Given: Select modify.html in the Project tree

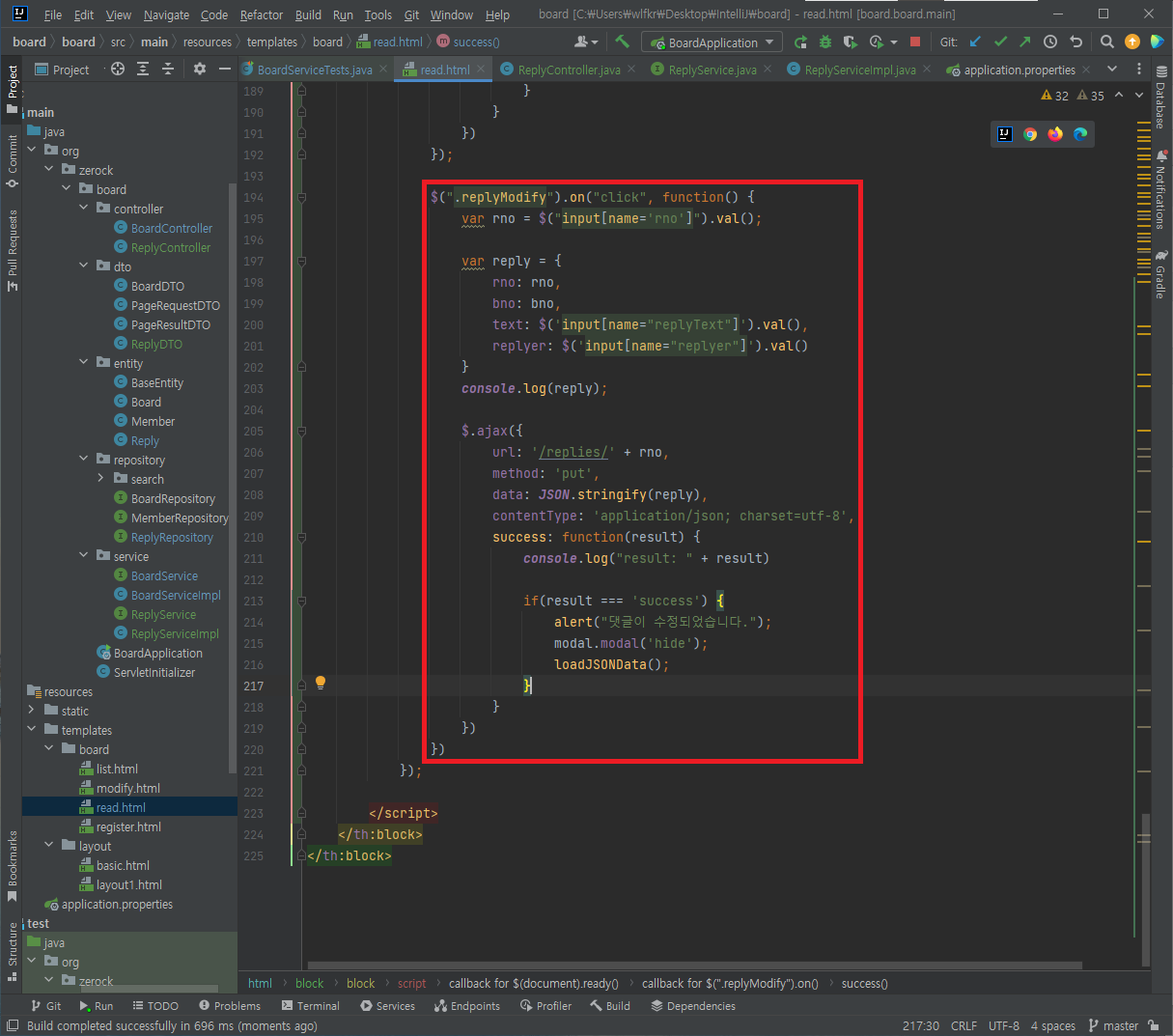Looking at the screenshot, I should click(x=127, y=788).
